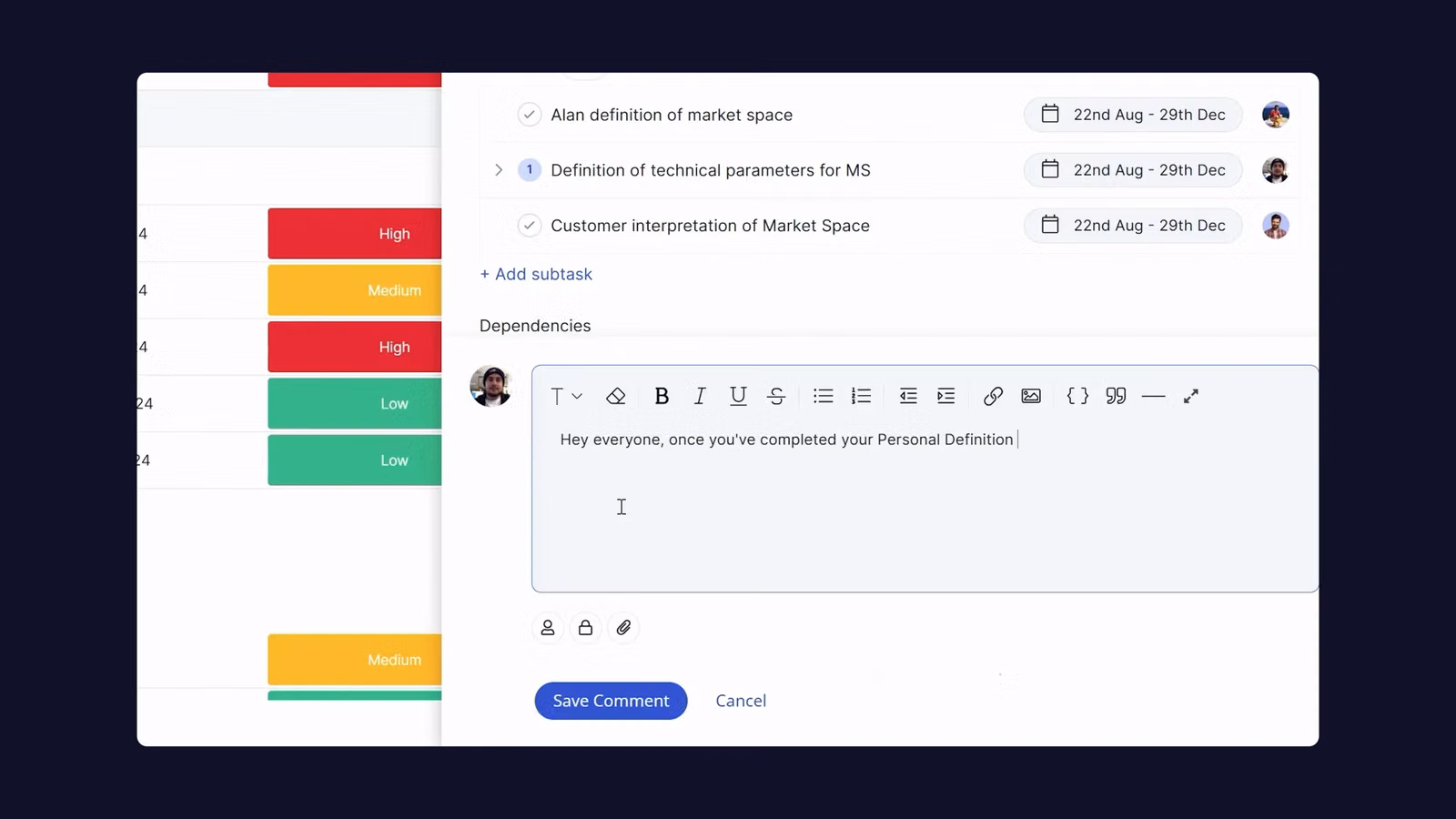1456x819 pixels.
Task: Expand 'Definition of technical parameters for MS' subtask
Action: click(x=499, y=170)
